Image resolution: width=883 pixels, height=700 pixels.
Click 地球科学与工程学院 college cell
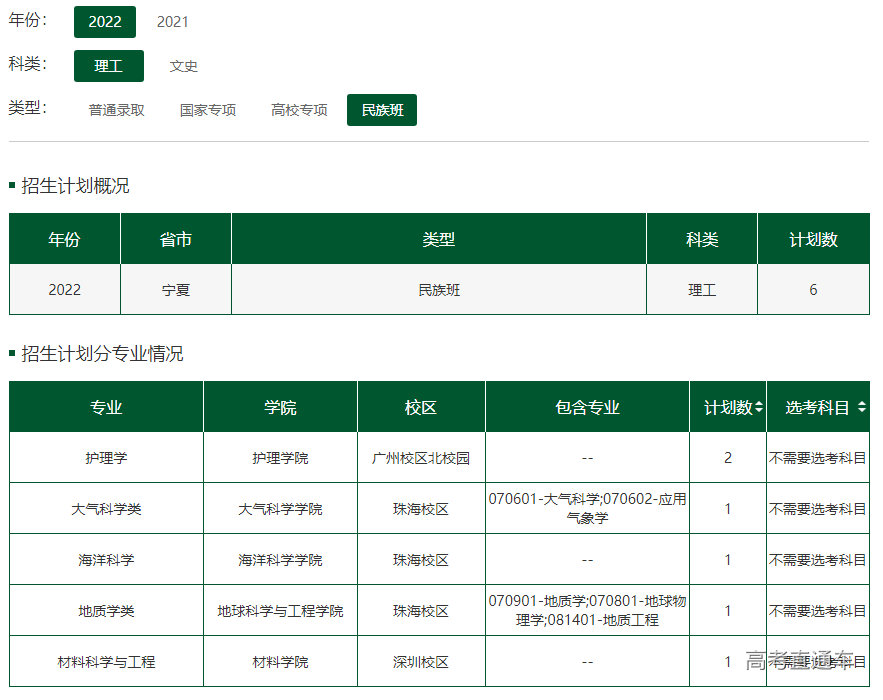pos(280,611)
